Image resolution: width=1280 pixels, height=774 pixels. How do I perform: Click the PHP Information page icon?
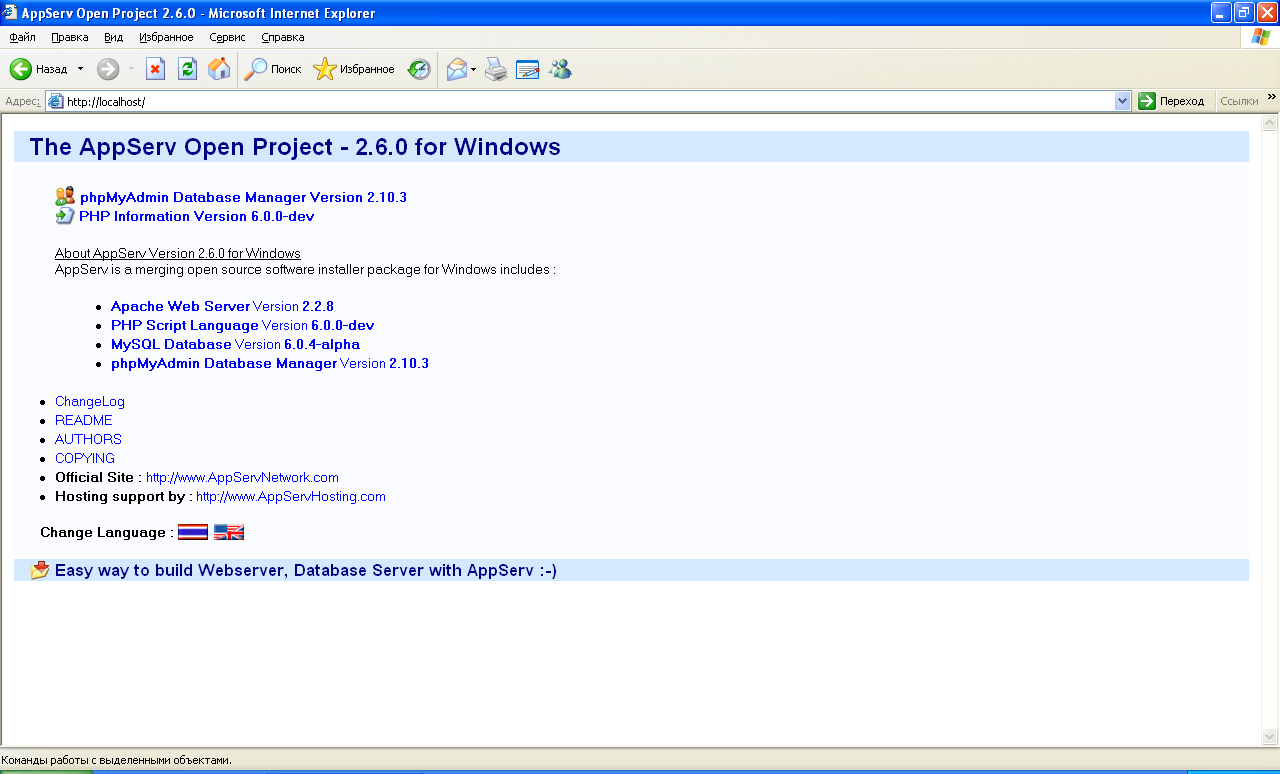pyautogui.click(x=65, y=215)
